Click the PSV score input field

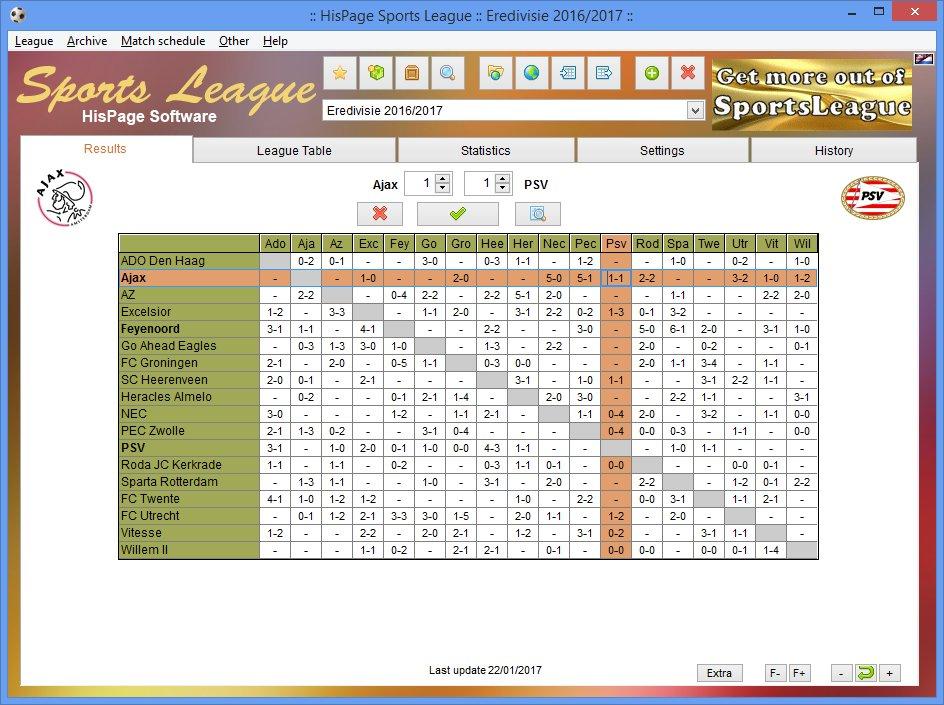[480, 183]
